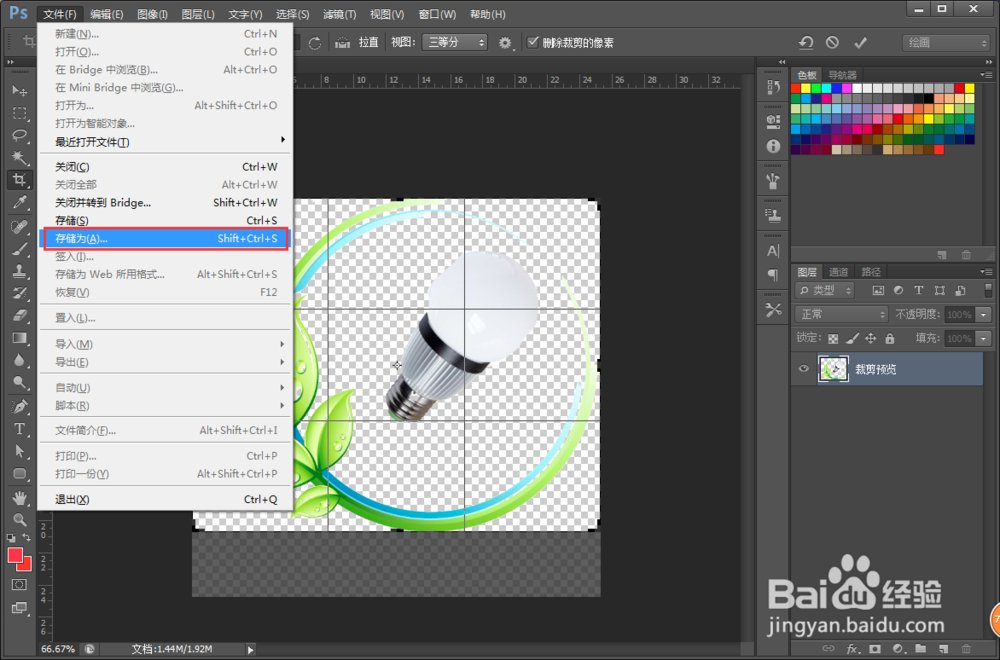Switch to the 路径 tab
Viewport: 1000px width, 660px height.
pyautogui.click(x=871, y=272)
